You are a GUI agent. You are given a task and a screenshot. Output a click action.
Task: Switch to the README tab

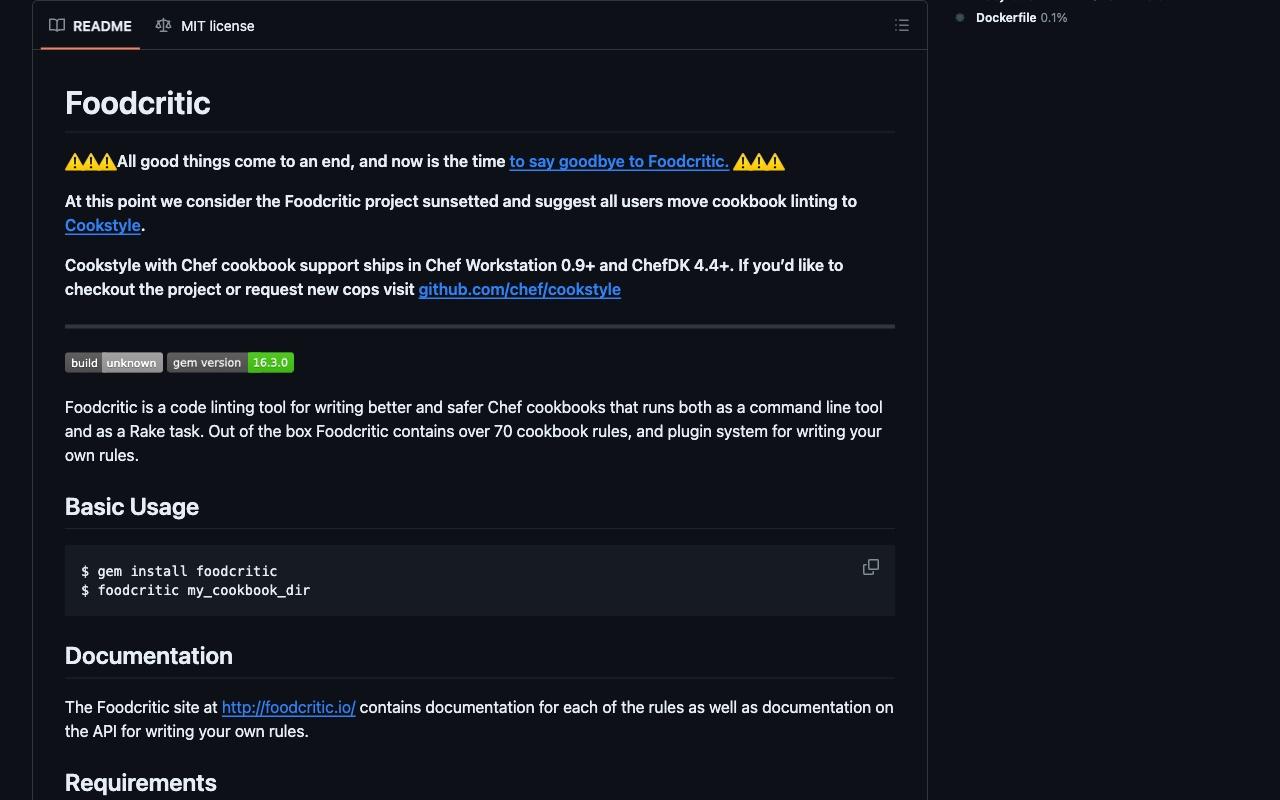(x=90, y=26)
